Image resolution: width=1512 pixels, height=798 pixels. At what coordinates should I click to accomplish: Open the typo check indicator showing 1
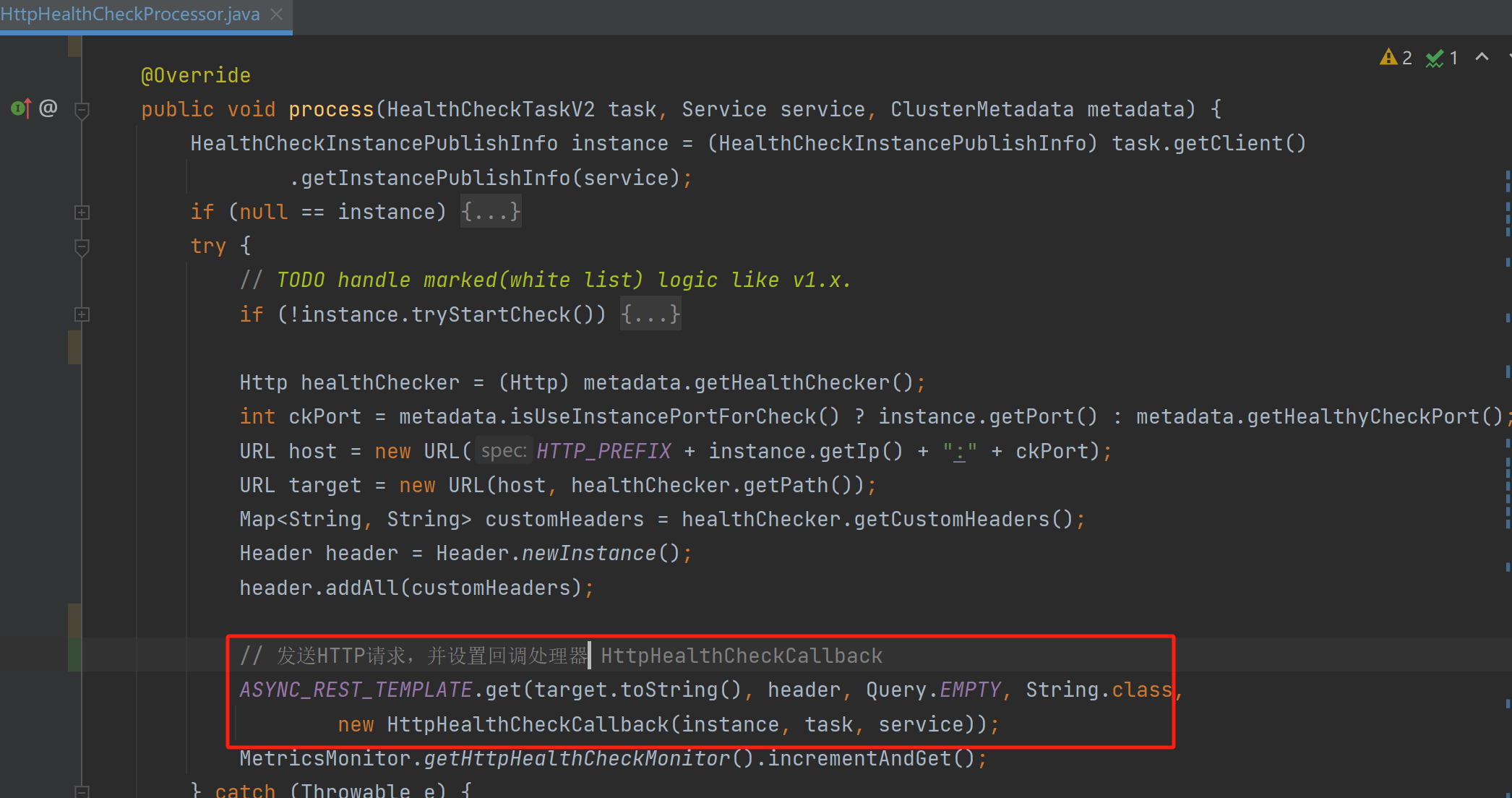point(1442,58)
